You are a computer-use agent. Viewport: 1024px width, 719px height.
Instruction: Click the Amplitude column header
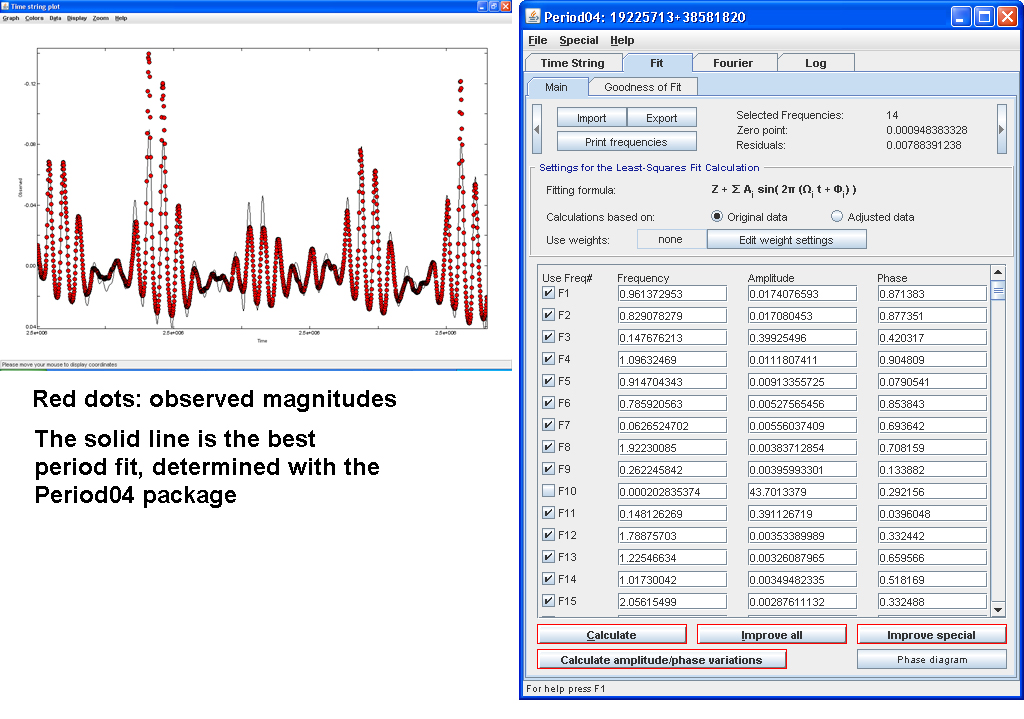[x=771, y=278]
